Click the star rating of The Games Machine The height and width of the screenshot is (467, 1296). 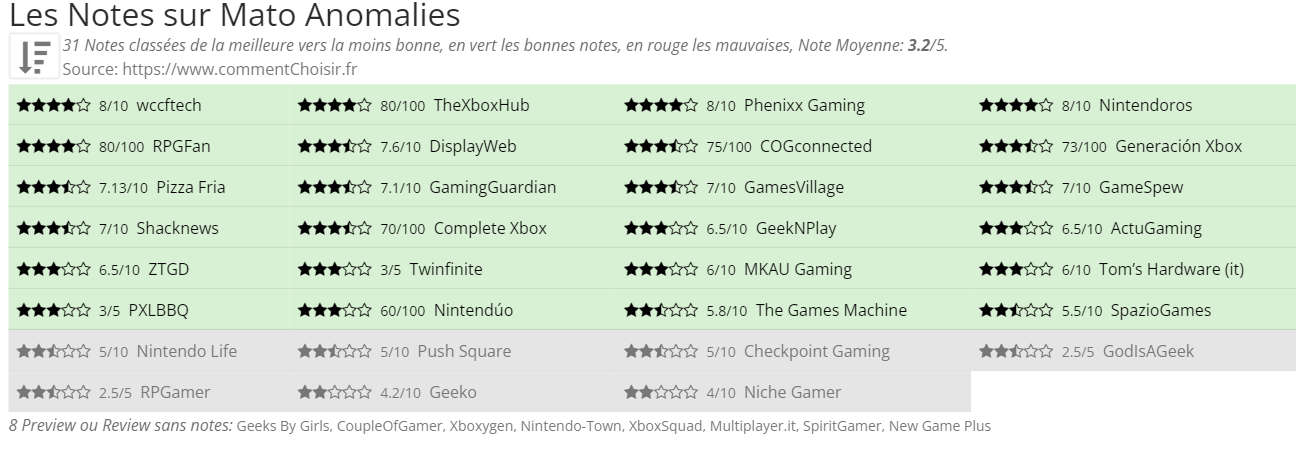coord(661,310)
